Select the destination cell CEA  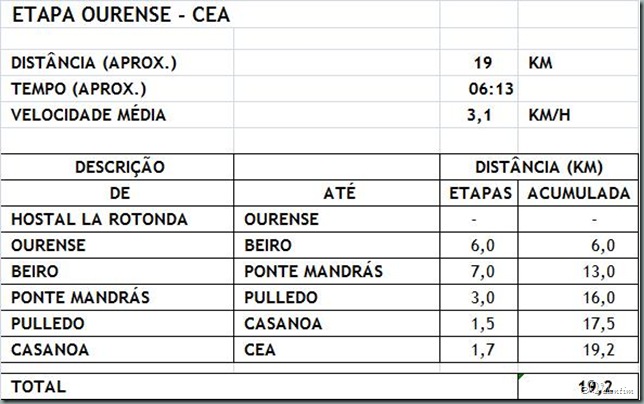click(337, 350)
